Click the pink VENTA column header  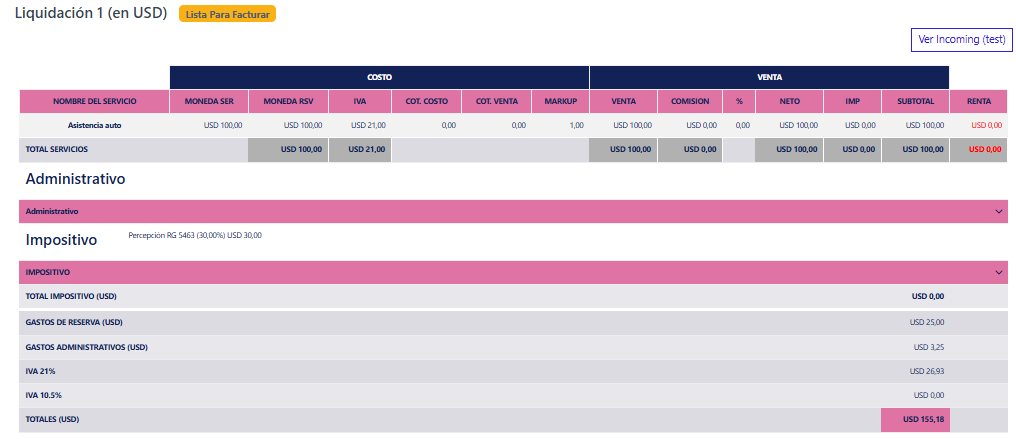(623, 102)
